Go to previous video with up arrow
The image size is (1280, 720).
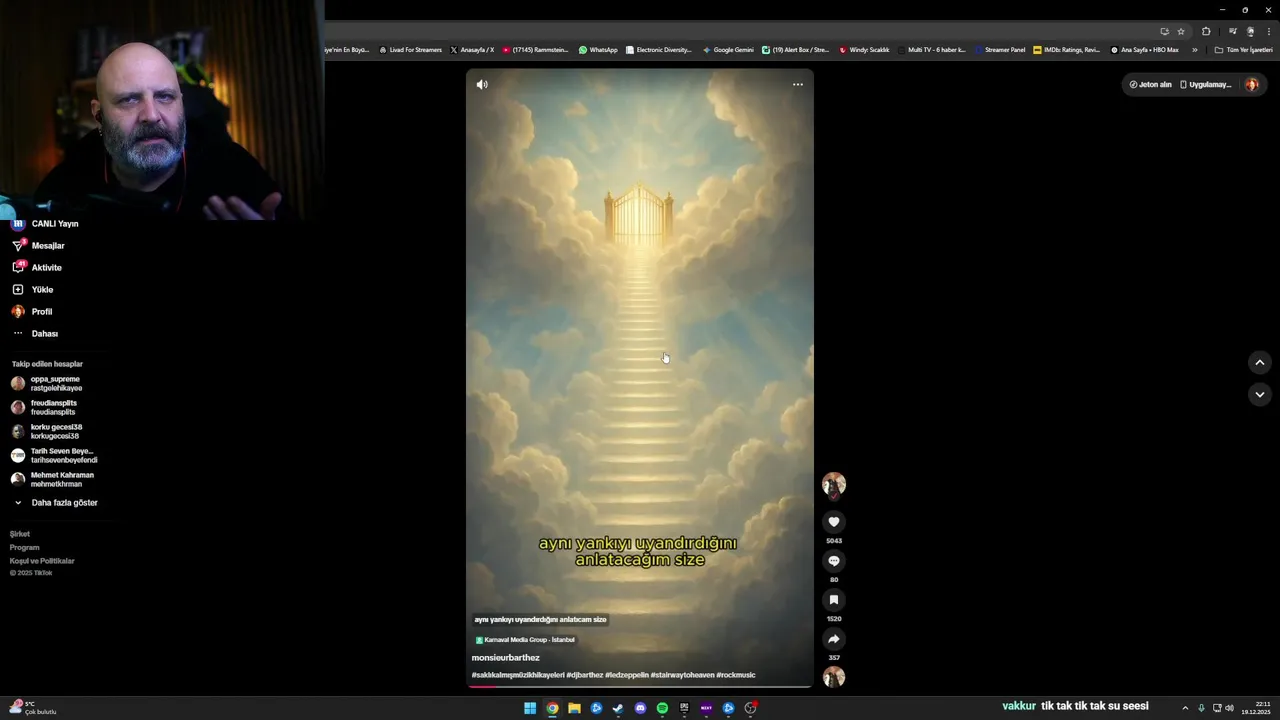(1260, 362)
